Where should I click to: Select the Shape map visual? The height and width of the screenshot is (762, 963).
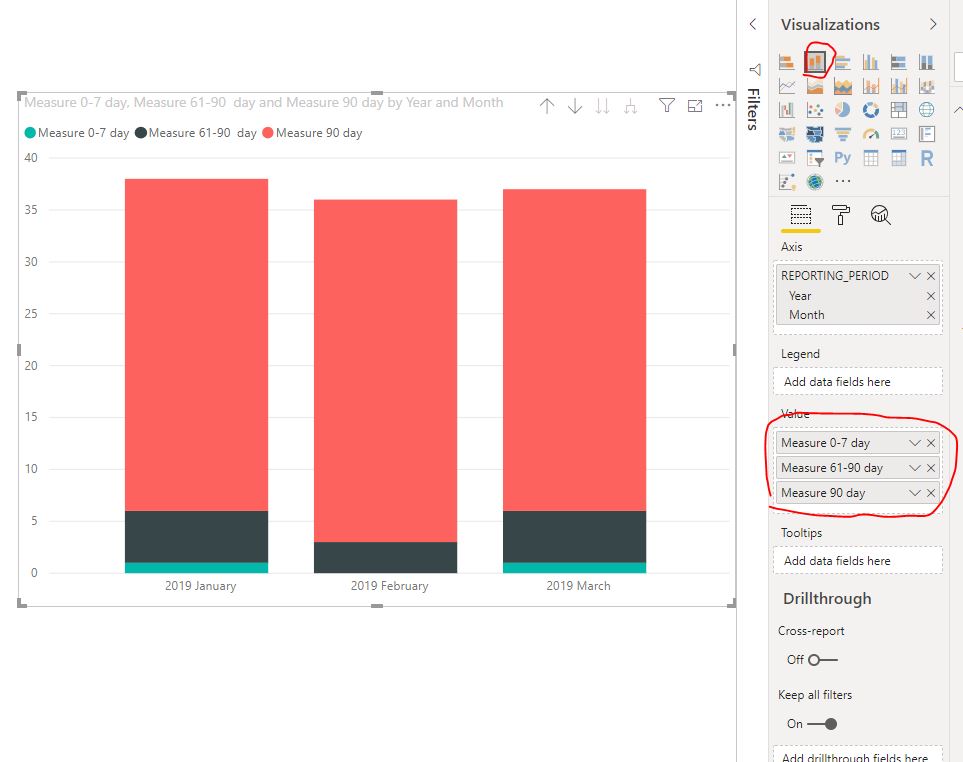[x=815, y=134]
